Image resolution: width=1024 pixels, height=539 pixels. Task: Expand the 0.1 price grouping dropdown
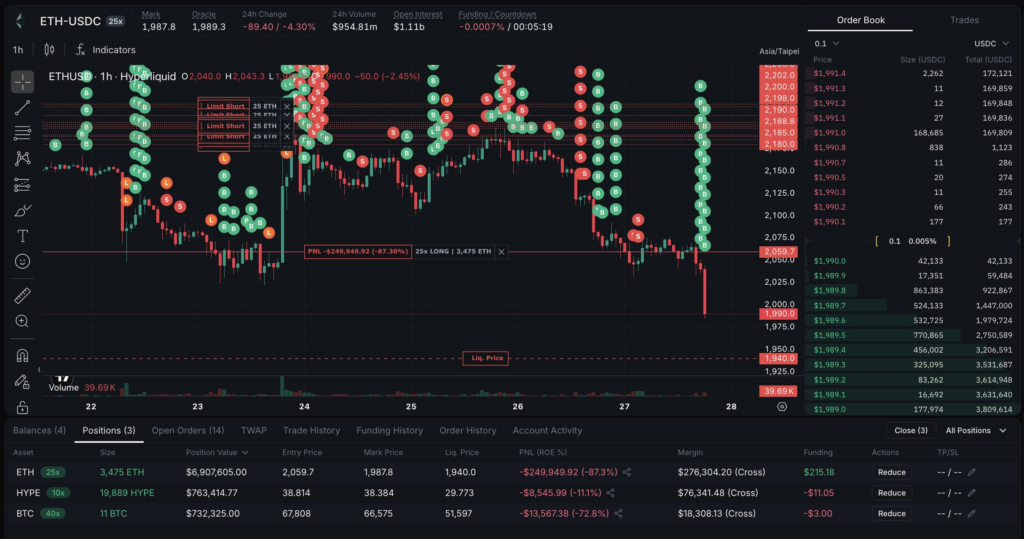tap(827, 44)
